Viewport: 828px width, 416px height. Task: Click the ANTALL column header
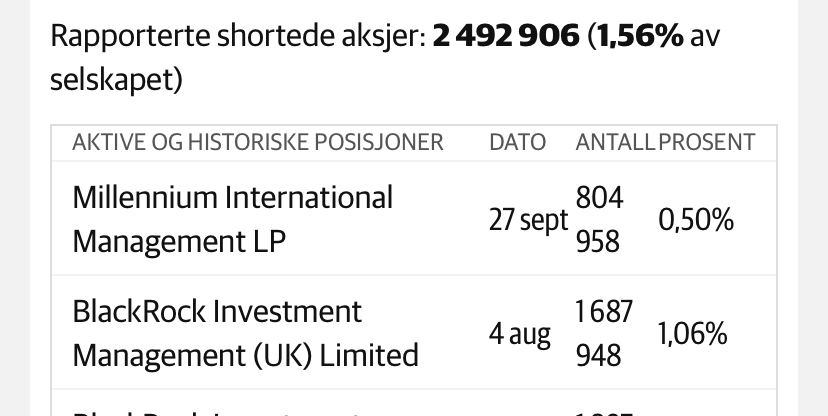point(615,143)
